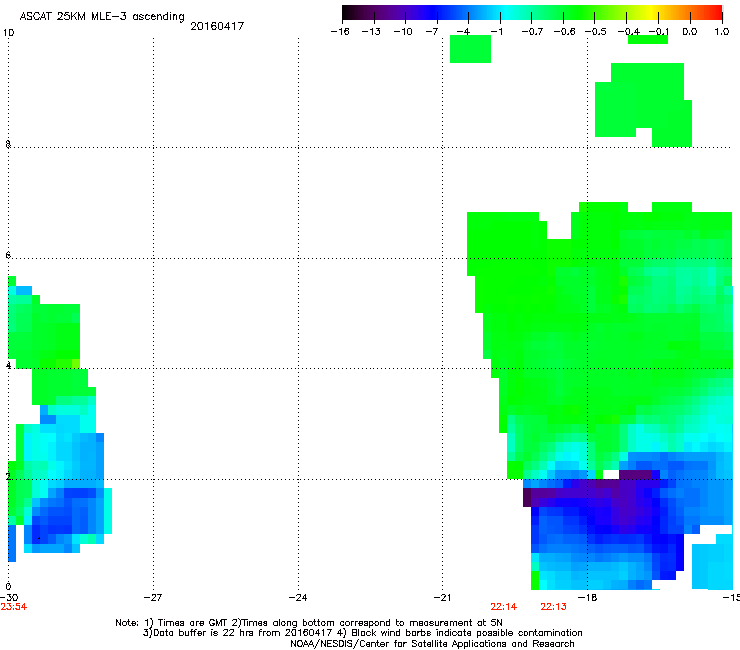Click the colorbar label -1
Image resolution: width=740 pixels, height=650 pixels.
[x=496, y=32]
